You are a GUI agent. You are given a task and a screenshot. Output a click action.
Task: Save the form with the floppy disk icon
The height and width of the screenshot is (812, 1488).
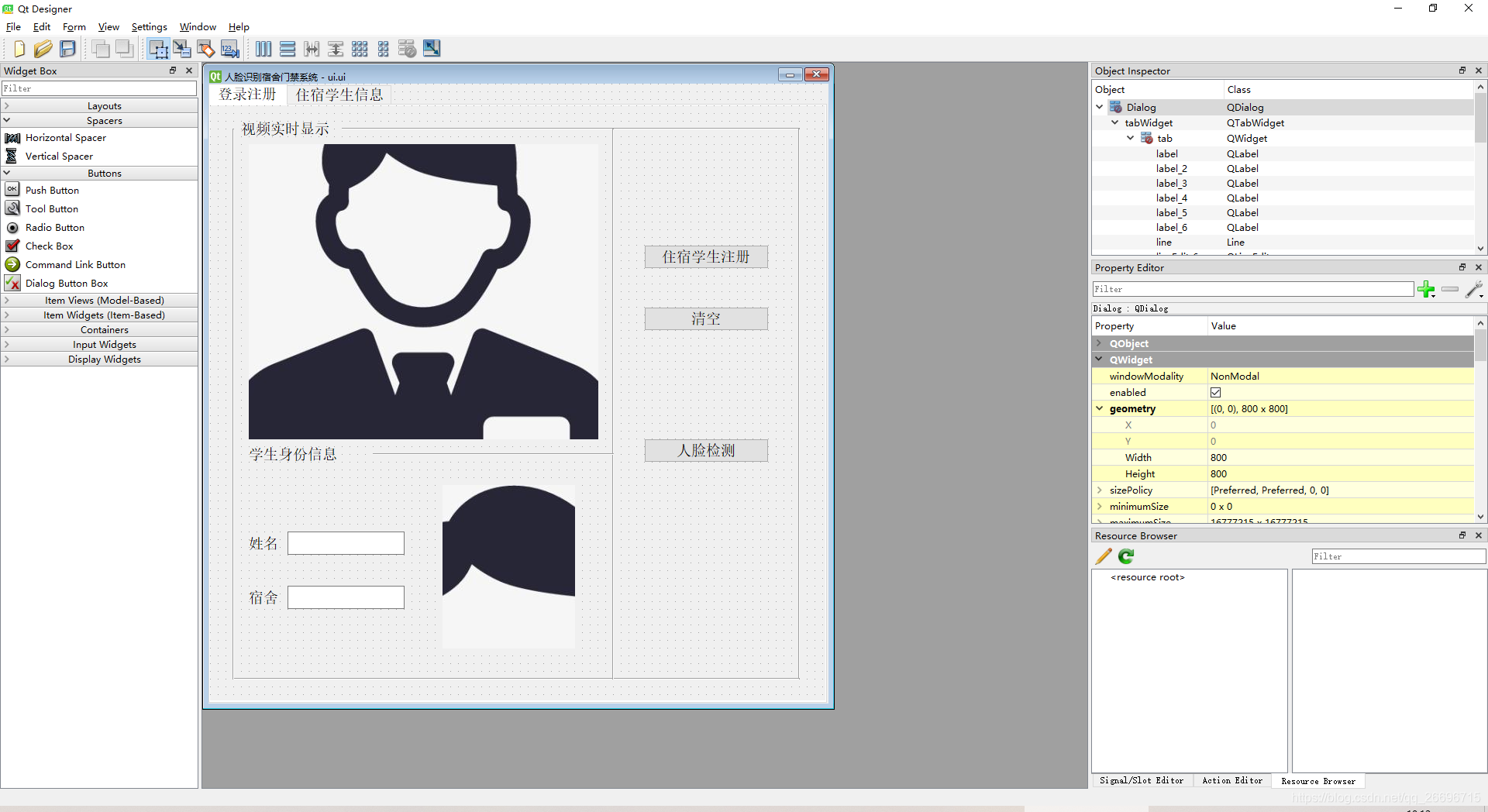67,49
